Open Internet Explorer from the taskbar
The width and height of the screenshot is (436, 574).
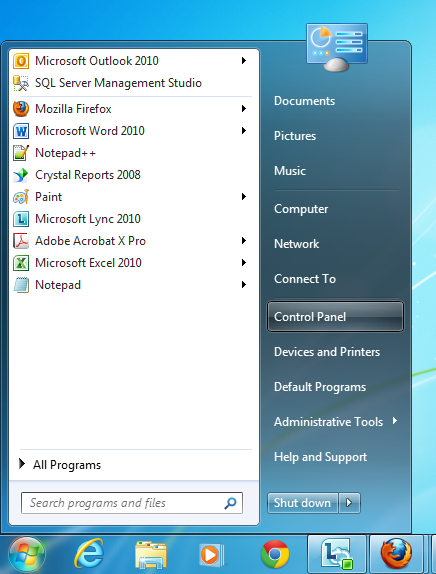89,554
